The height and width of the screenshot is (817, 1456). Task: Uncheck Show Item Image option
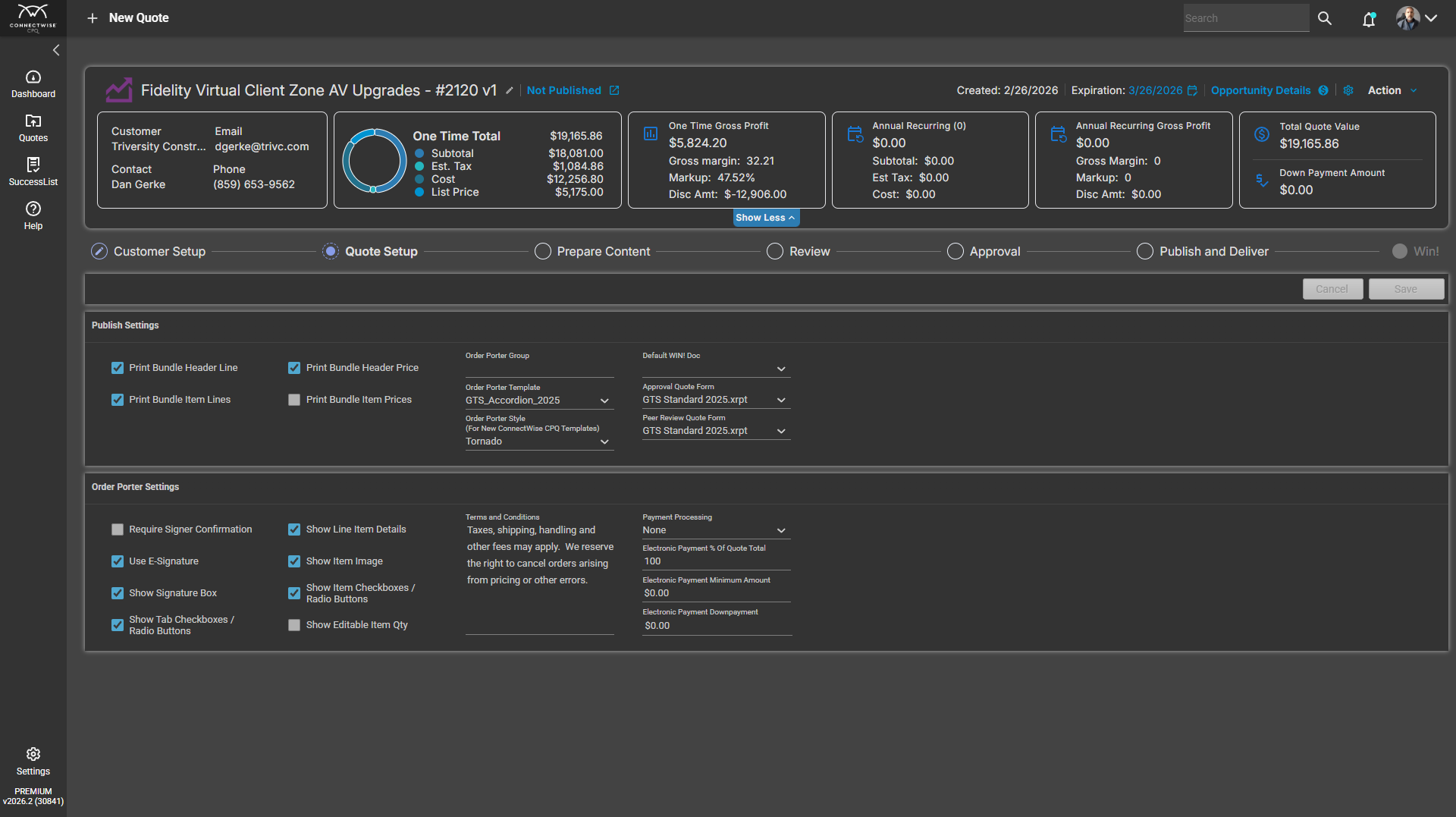tap(294, 561)
